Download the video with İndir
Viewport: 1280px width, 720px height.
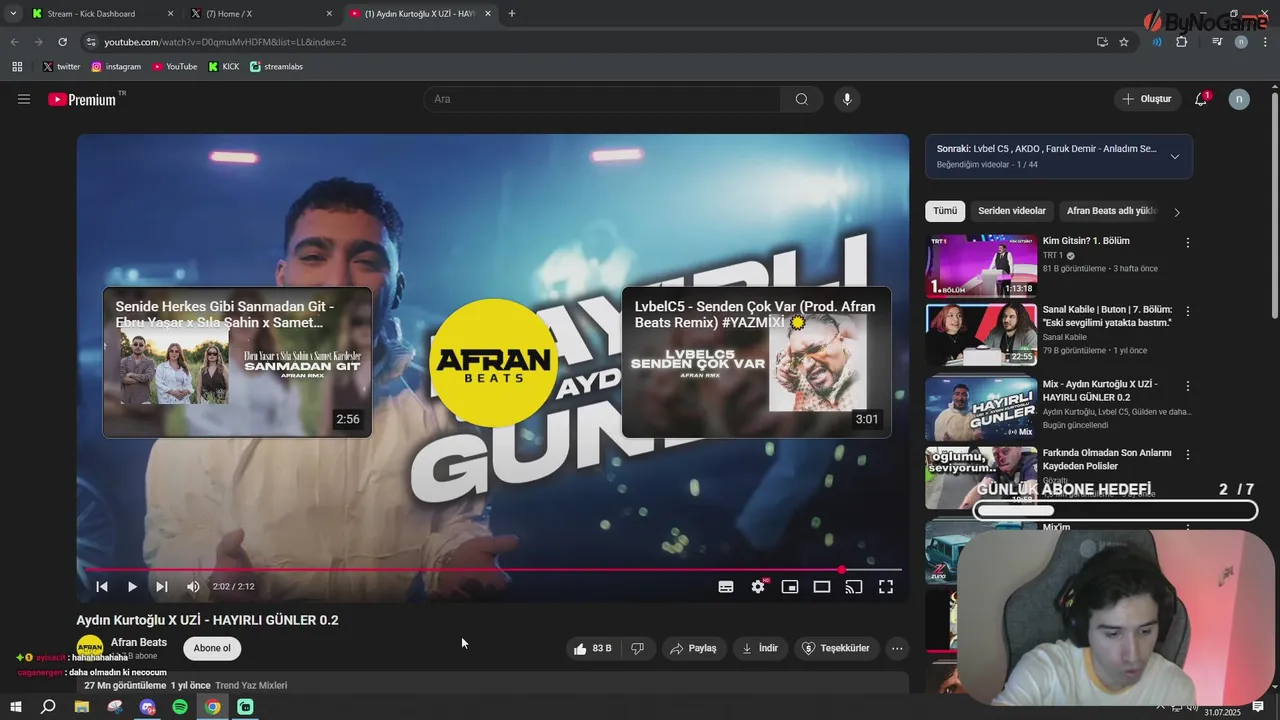(x=760, y=648)
